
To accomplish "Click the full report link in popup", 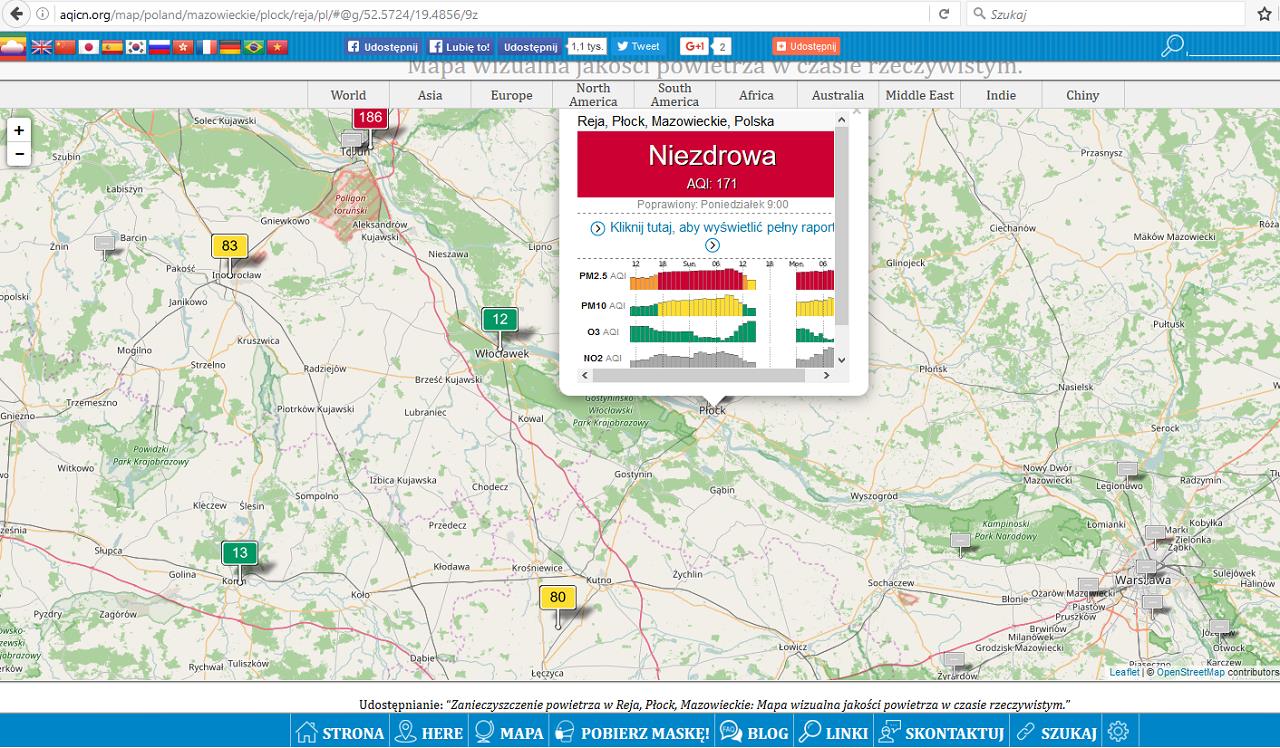I will [721, 228].
